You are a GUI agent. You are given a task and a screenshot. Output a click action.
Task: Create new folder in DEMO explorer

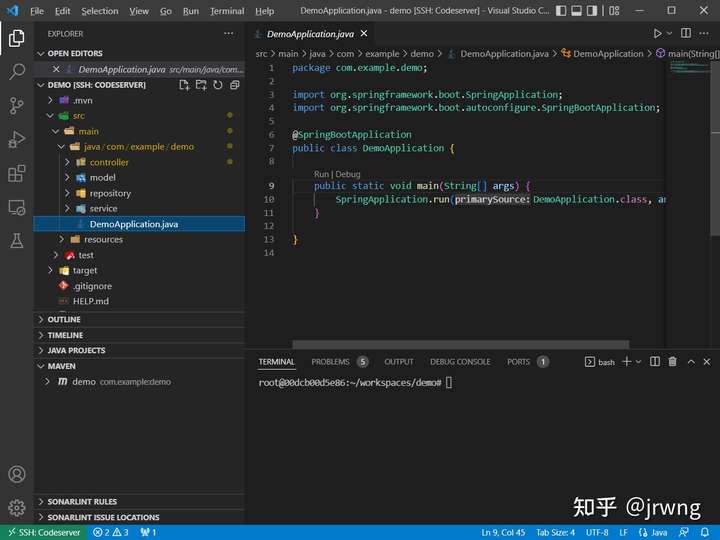[201, 85]
